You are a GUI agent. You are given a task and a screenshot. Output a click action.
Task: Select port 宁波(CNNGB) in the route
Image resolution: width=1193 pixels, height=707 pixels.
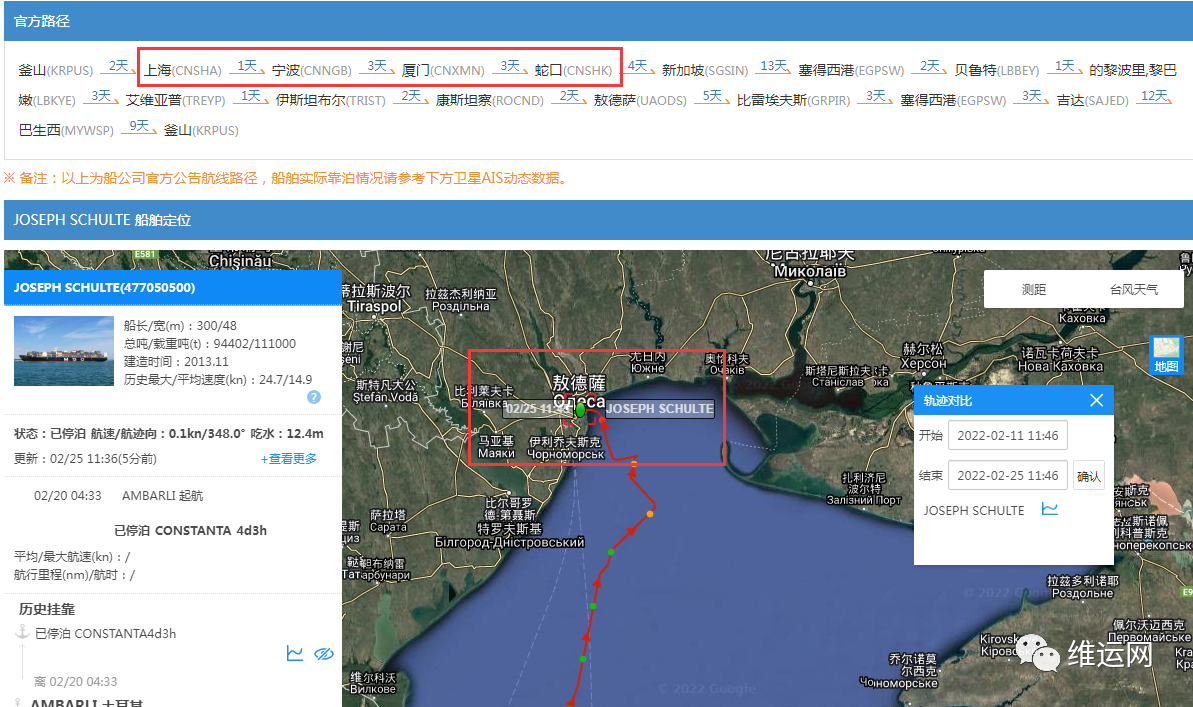[311, 70]
